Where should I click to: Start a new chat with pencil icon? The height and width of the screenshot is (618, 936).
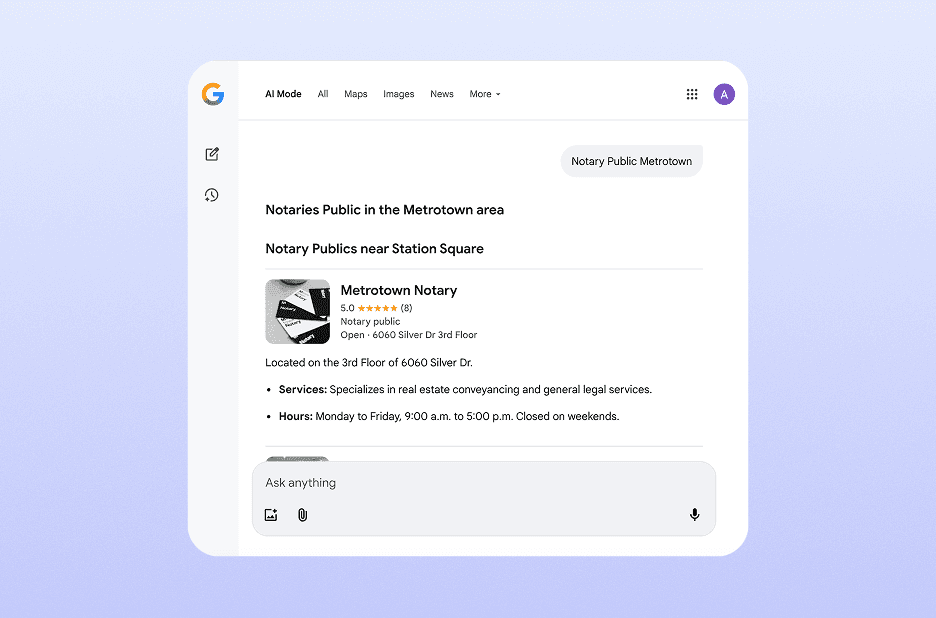coord(212,154)
